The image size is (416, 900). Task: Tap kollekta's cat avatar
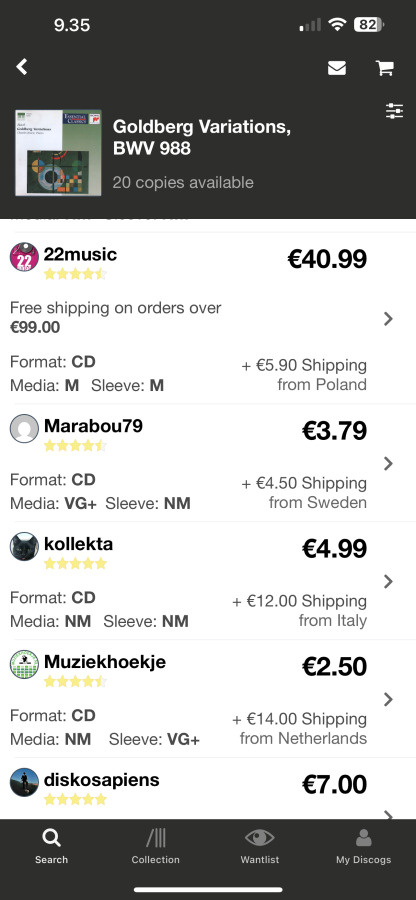tap(24, 546)
